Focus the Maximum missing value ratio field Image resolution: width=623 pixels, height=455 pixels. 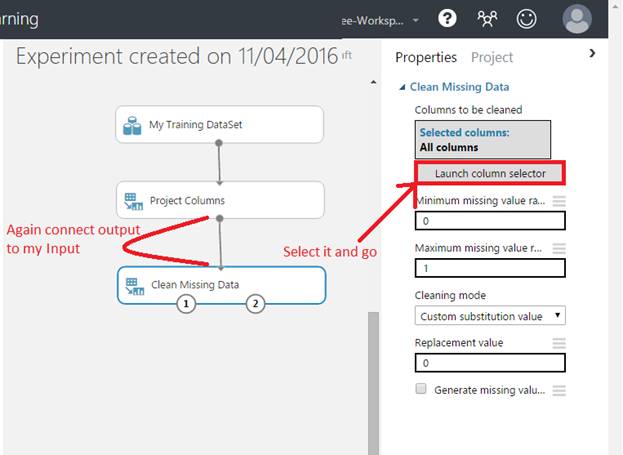[490, 268]
